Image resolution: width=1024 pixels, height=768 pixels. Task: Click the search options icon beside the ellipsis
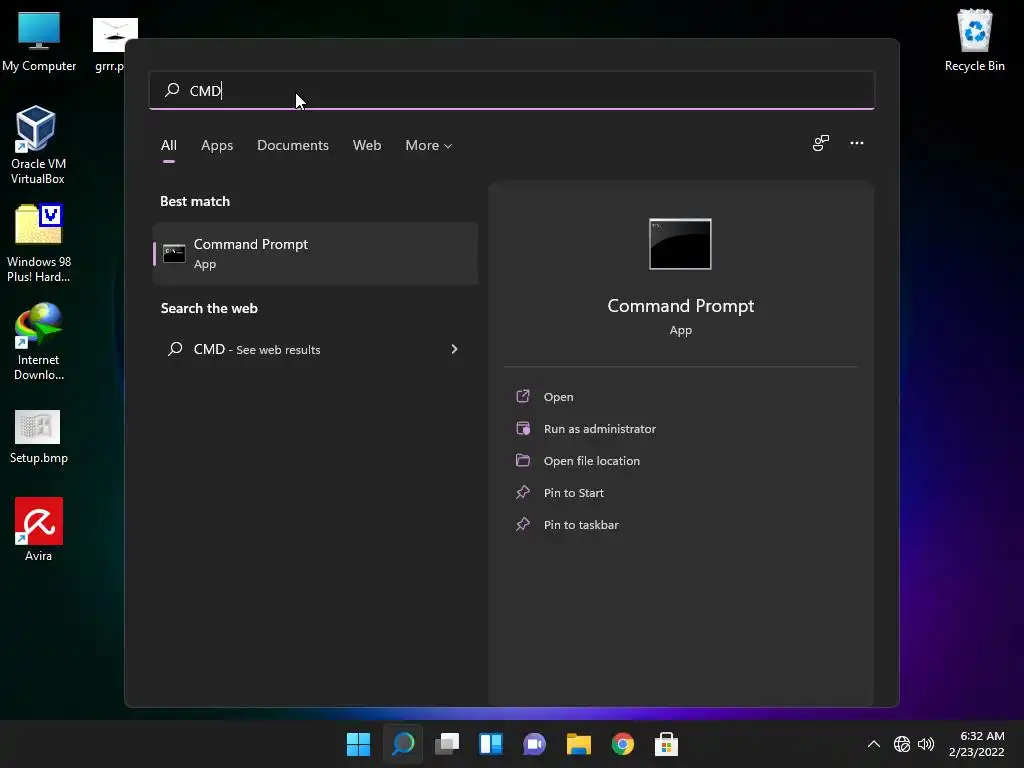pos(821,143)
